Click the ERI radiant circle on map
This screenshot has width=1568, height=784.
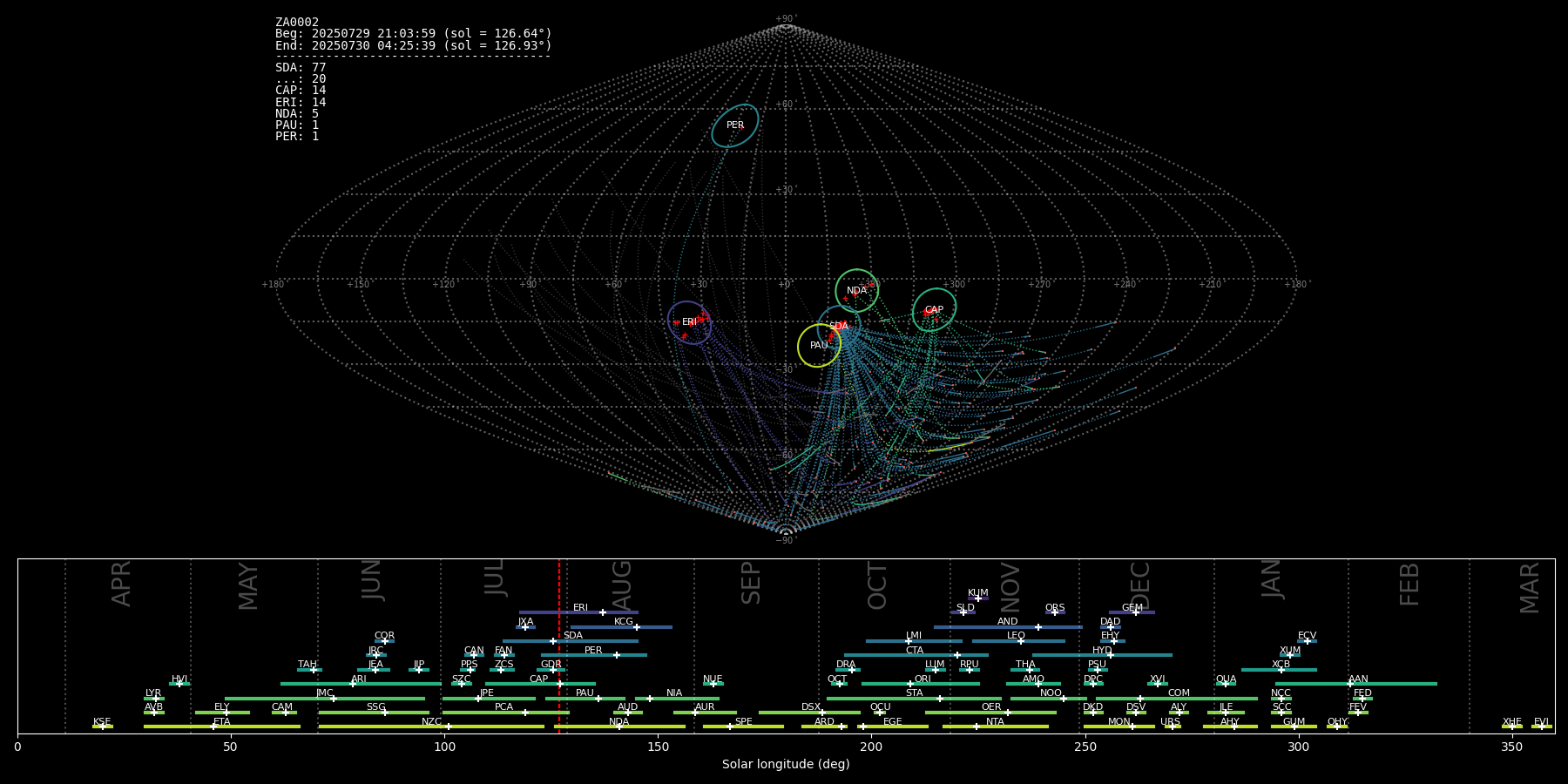point(689,322)
